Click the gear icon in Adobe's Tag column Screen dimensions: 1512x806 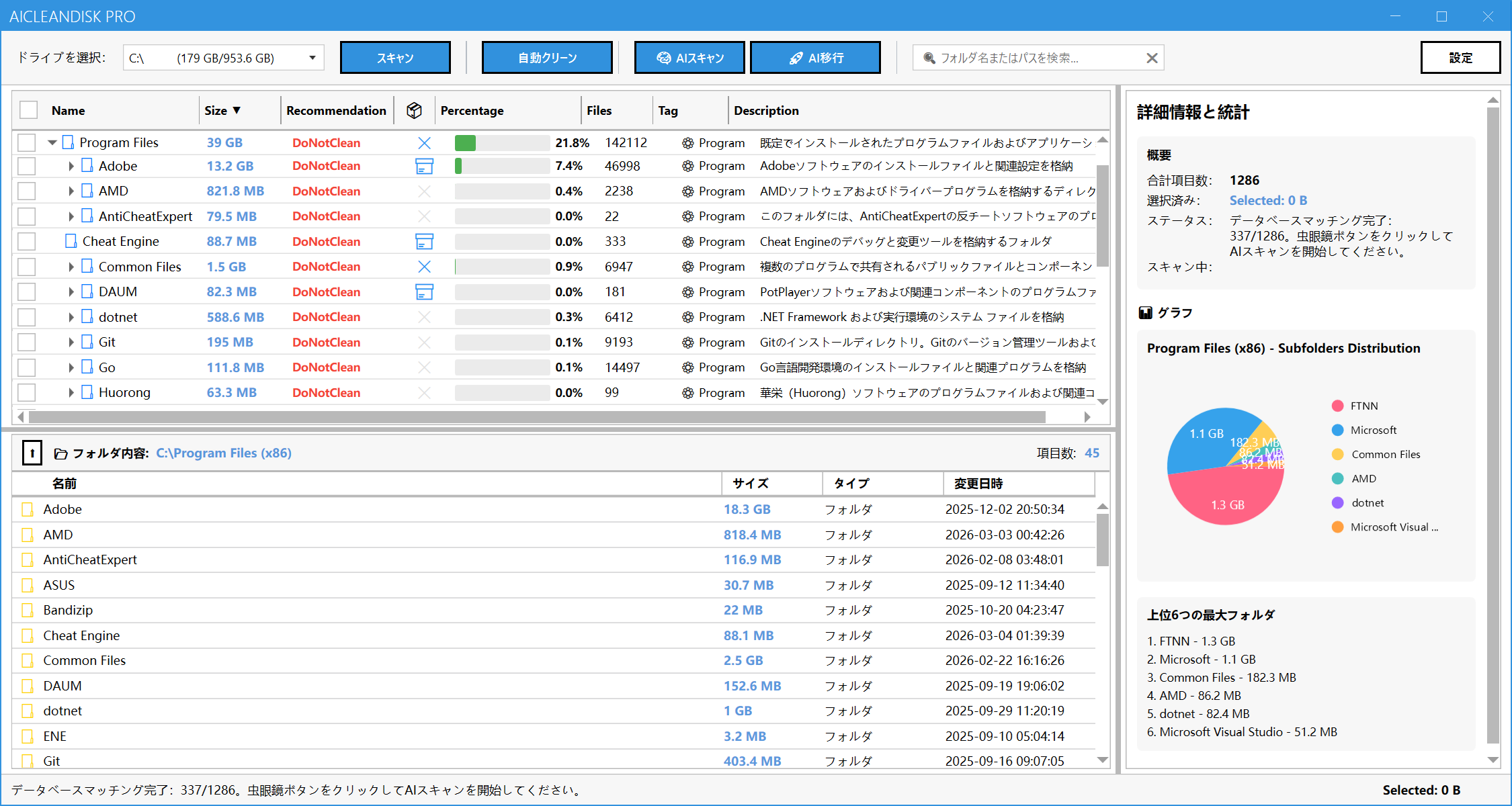tap(686, 166)
